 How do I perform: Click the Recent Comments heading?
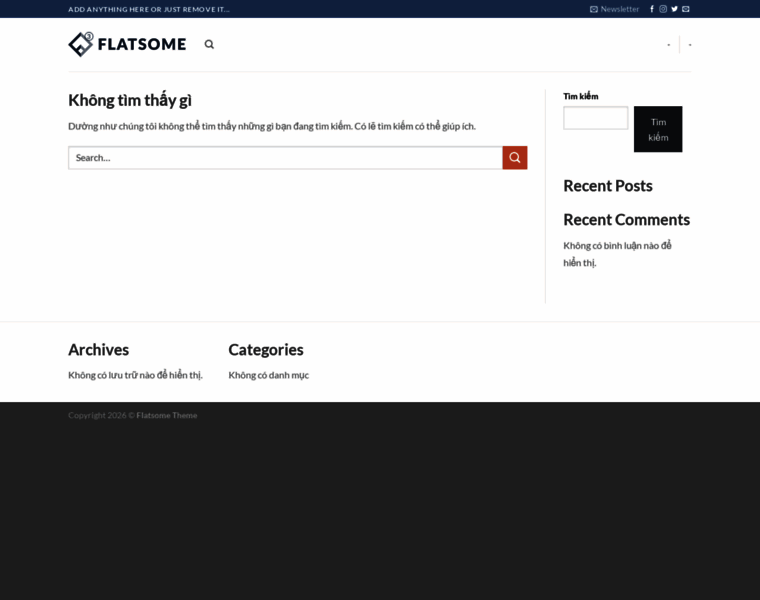pyautogui.click(x=626, y=220)
